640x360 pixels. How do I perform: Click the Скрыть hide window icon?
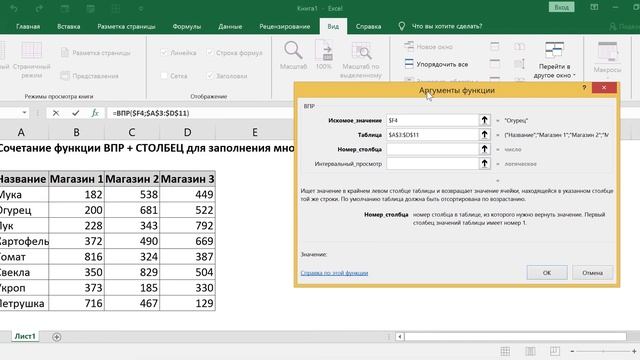tap(495, 64)
